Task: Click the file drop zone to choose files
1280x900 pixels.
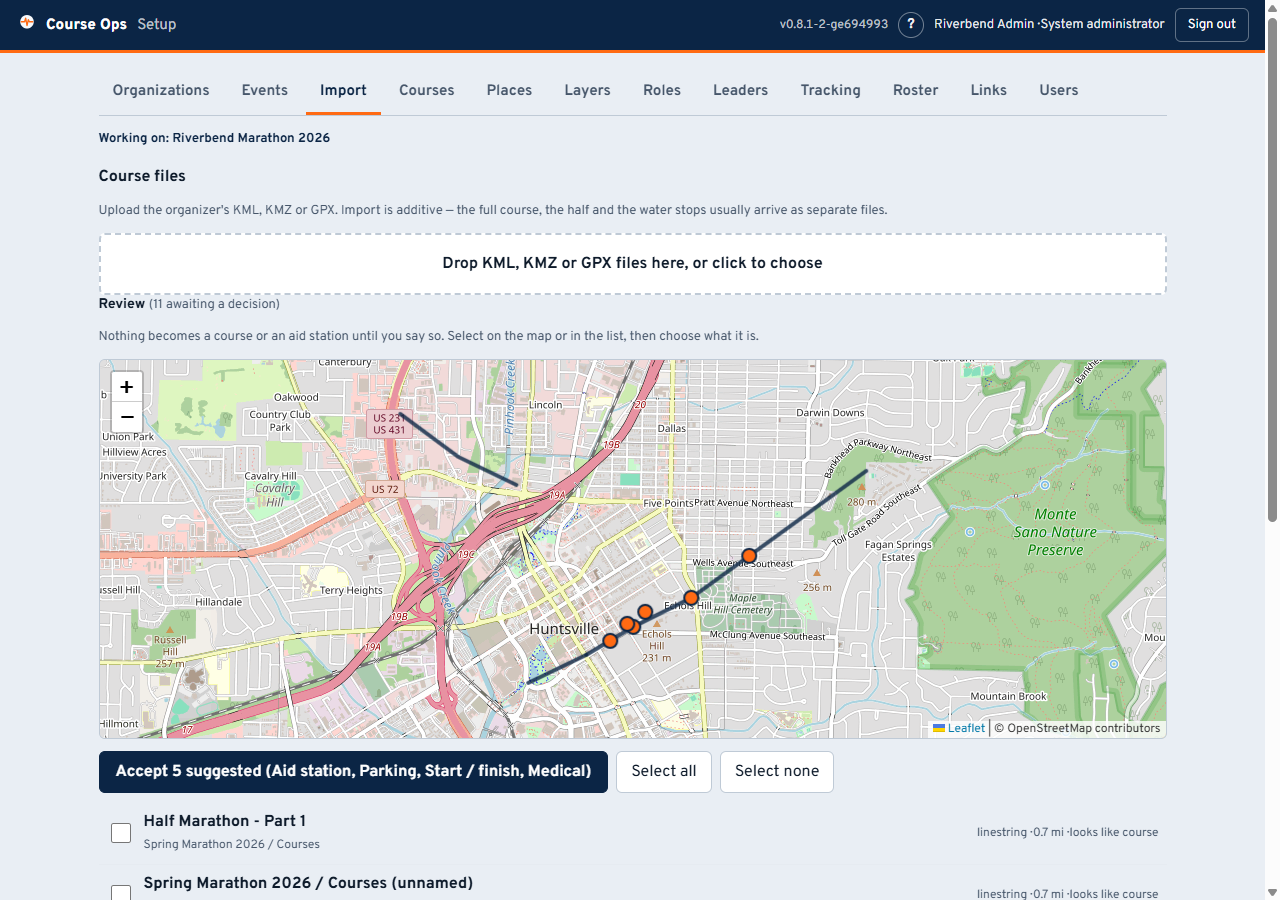Action: pos(633,263)
